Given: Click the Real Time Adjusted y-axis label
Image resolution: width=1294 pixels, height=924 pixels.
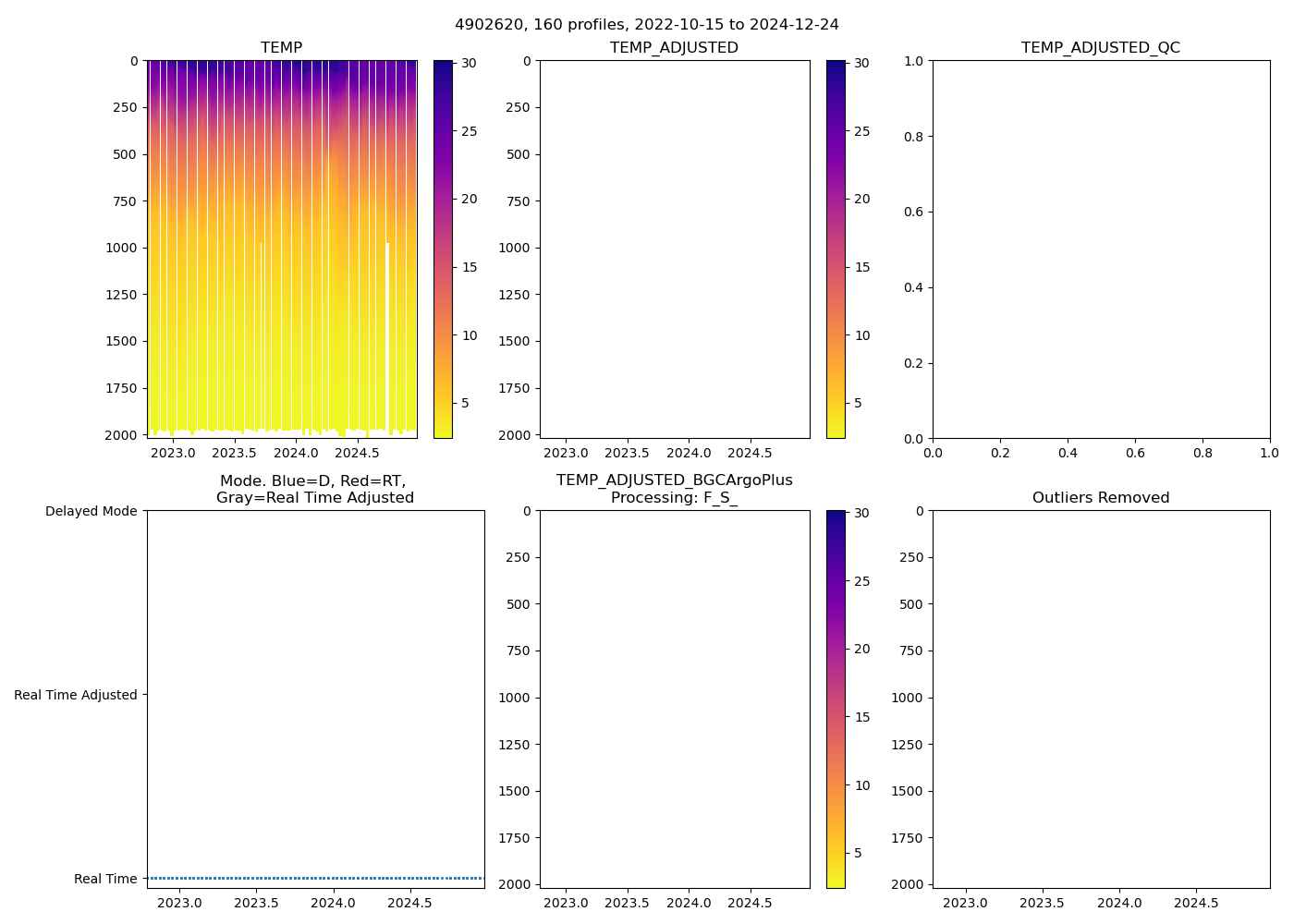Looking at the screenshot, I should click(76, 695).
